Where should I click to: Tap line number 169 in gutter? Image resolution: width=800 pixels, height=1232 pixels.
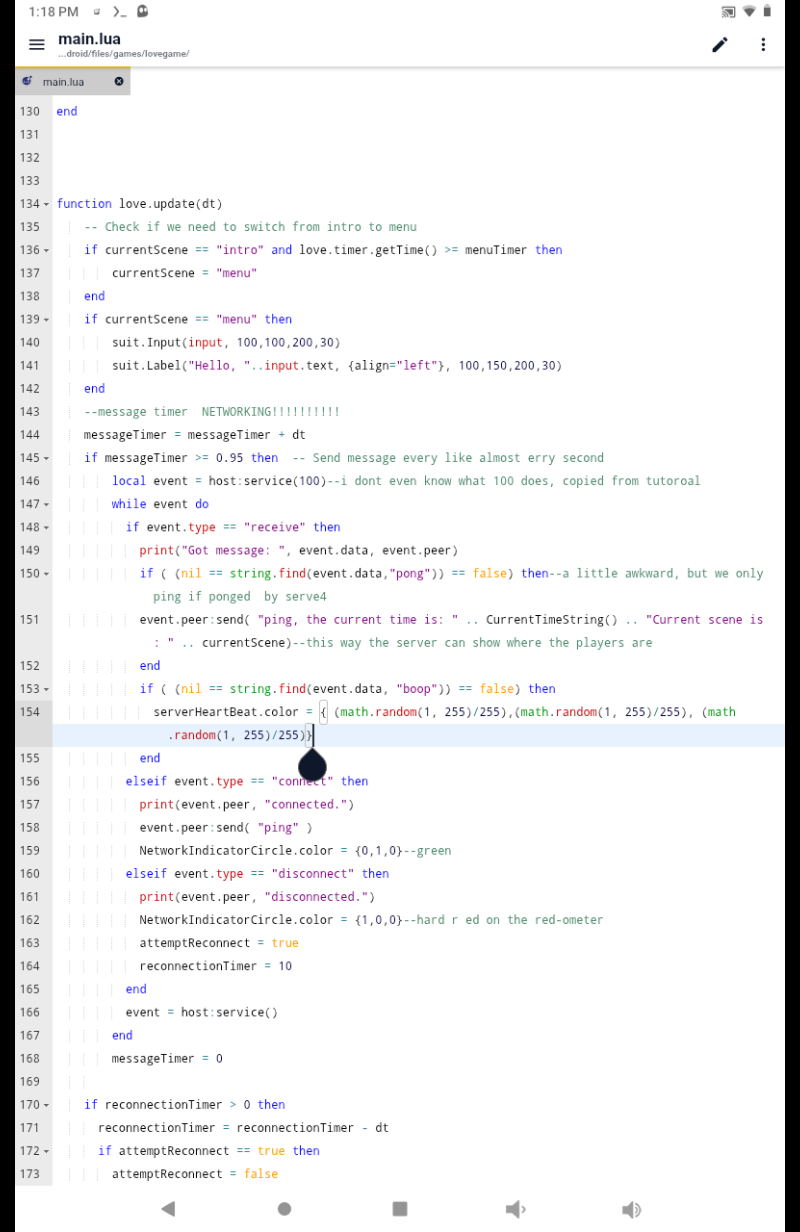pos(29,1081)
